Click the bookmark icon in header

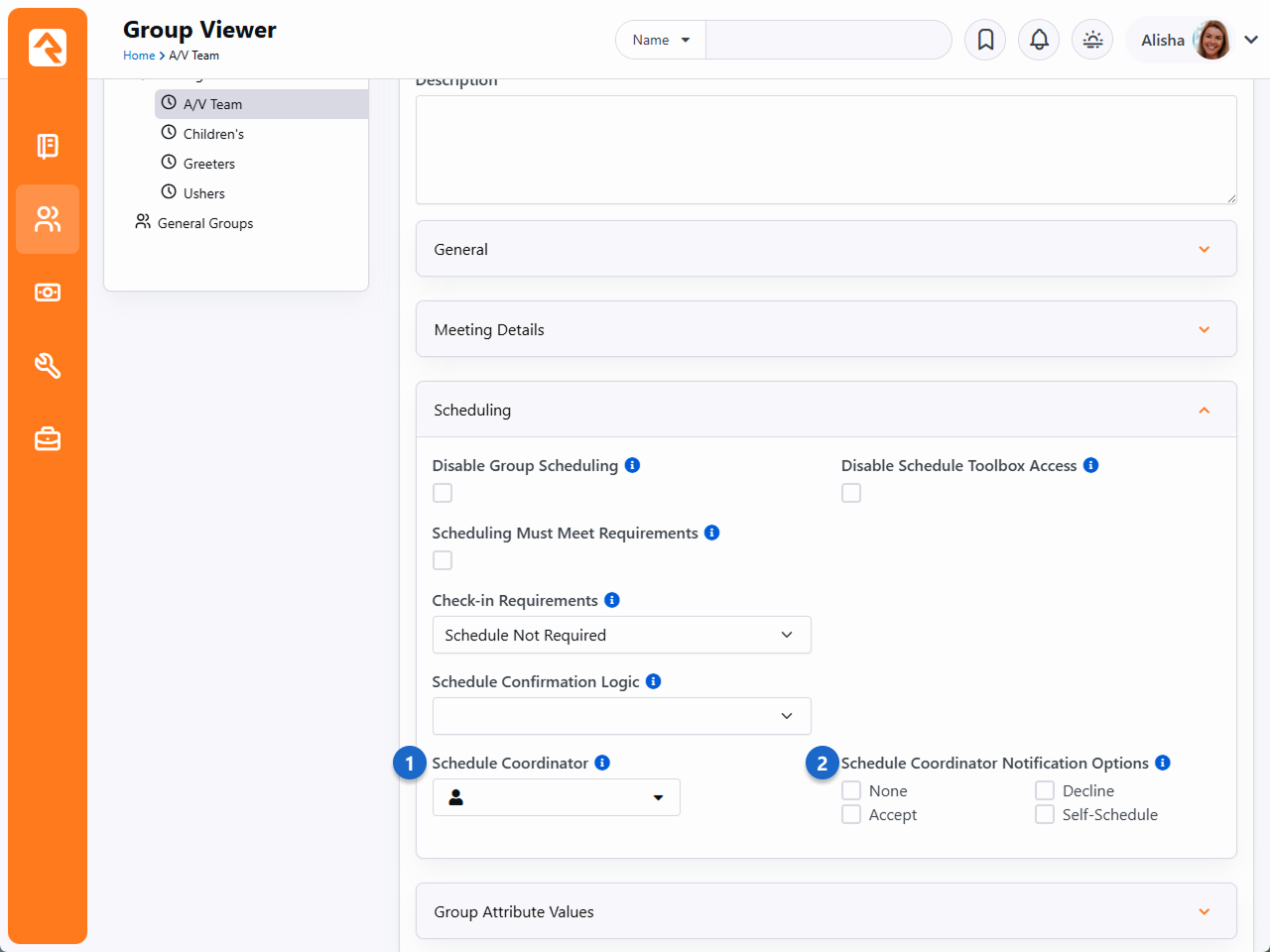click(985, 40)
